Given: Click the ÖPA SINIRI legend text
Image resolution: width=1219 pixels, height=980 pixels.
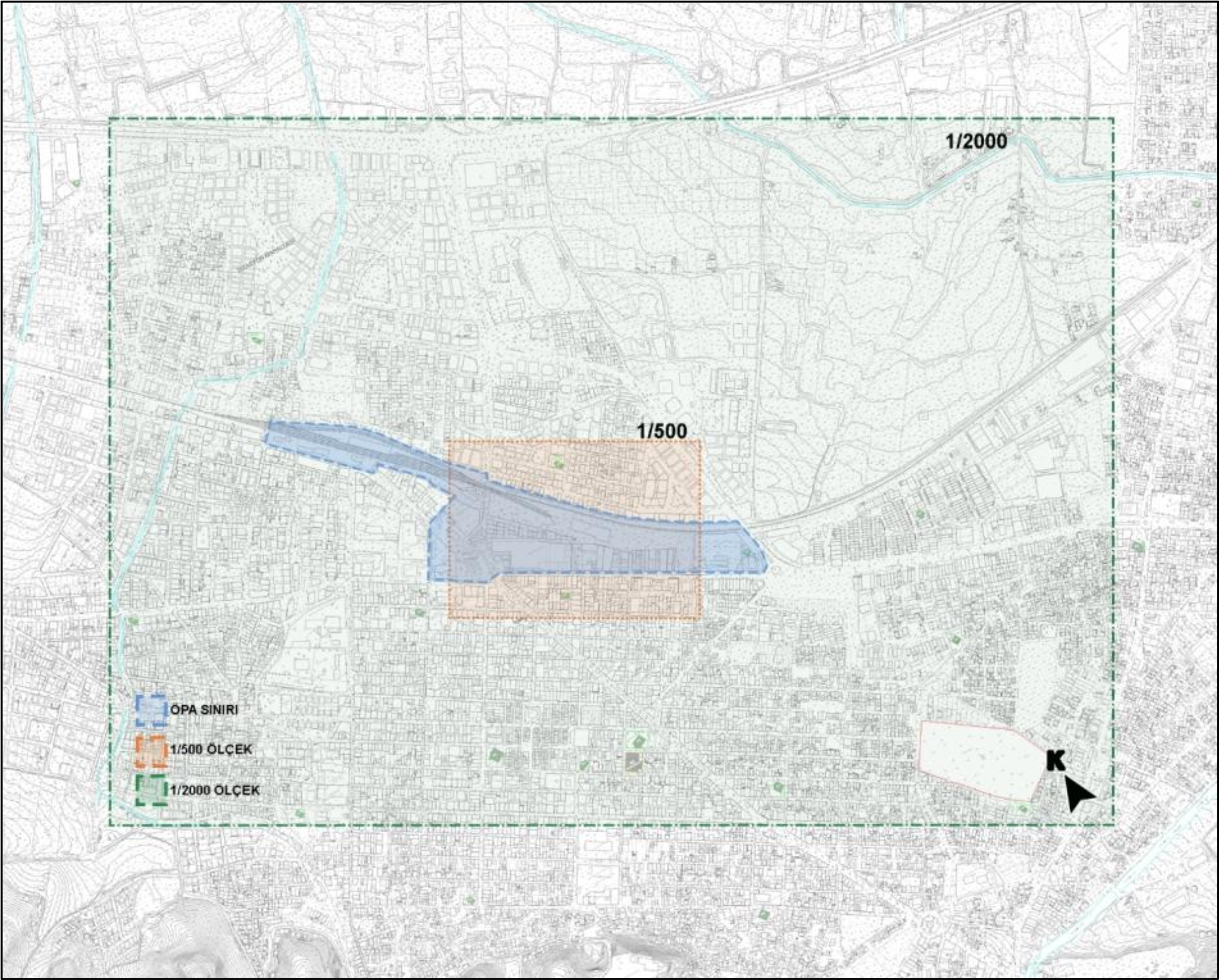Looking at the screenshot, I should [x=204, y=710].
